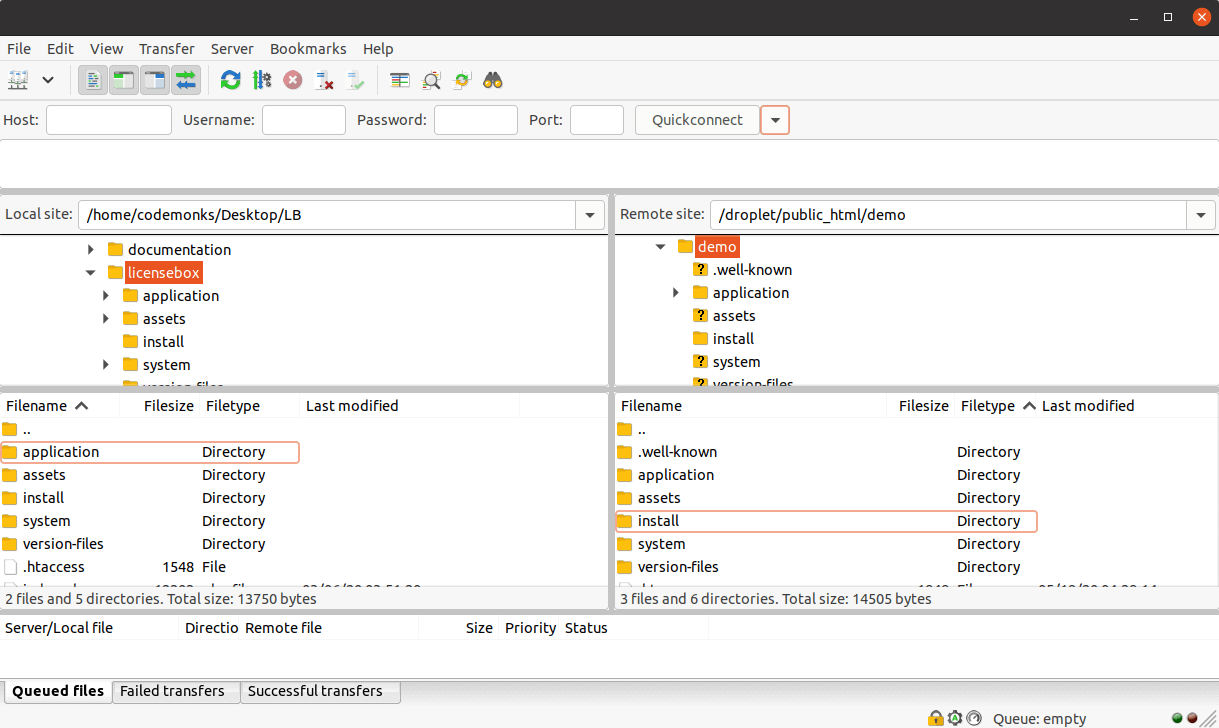The width and height of the screenshot is (1219, 728).
Task: Click the binoculars file search icon
Action: (492, 80)
